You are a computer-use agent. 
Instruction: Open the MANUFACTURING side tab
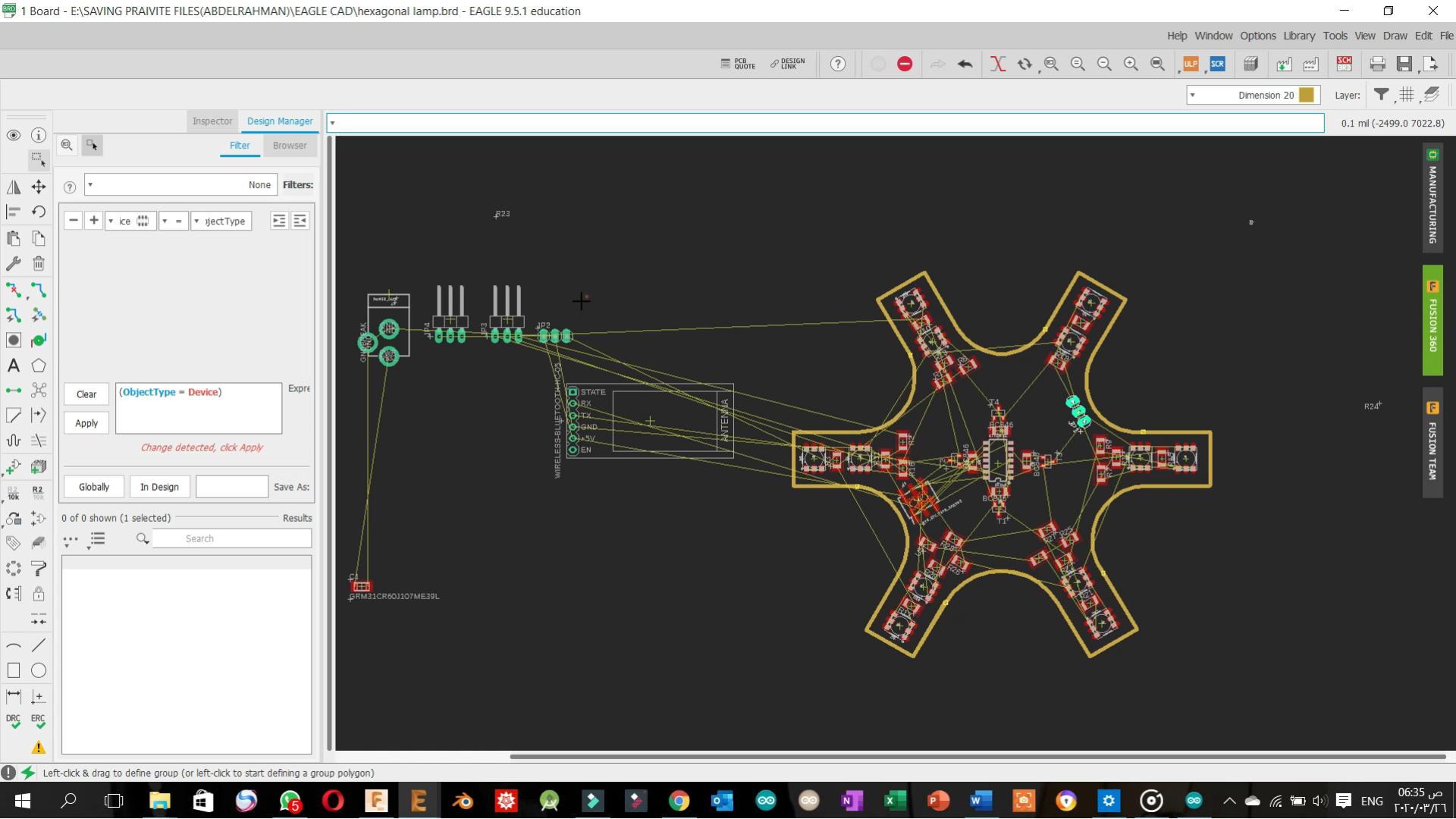(1432, 199)
